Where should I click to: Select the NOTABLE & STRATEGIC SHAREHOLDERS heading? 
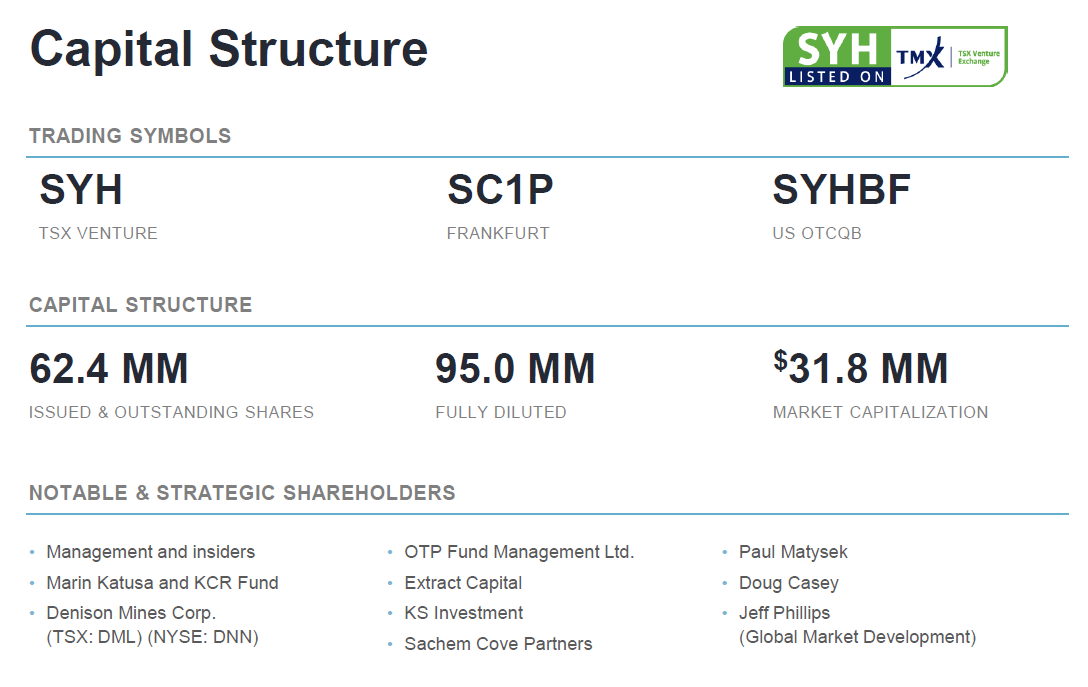(242, 493)
